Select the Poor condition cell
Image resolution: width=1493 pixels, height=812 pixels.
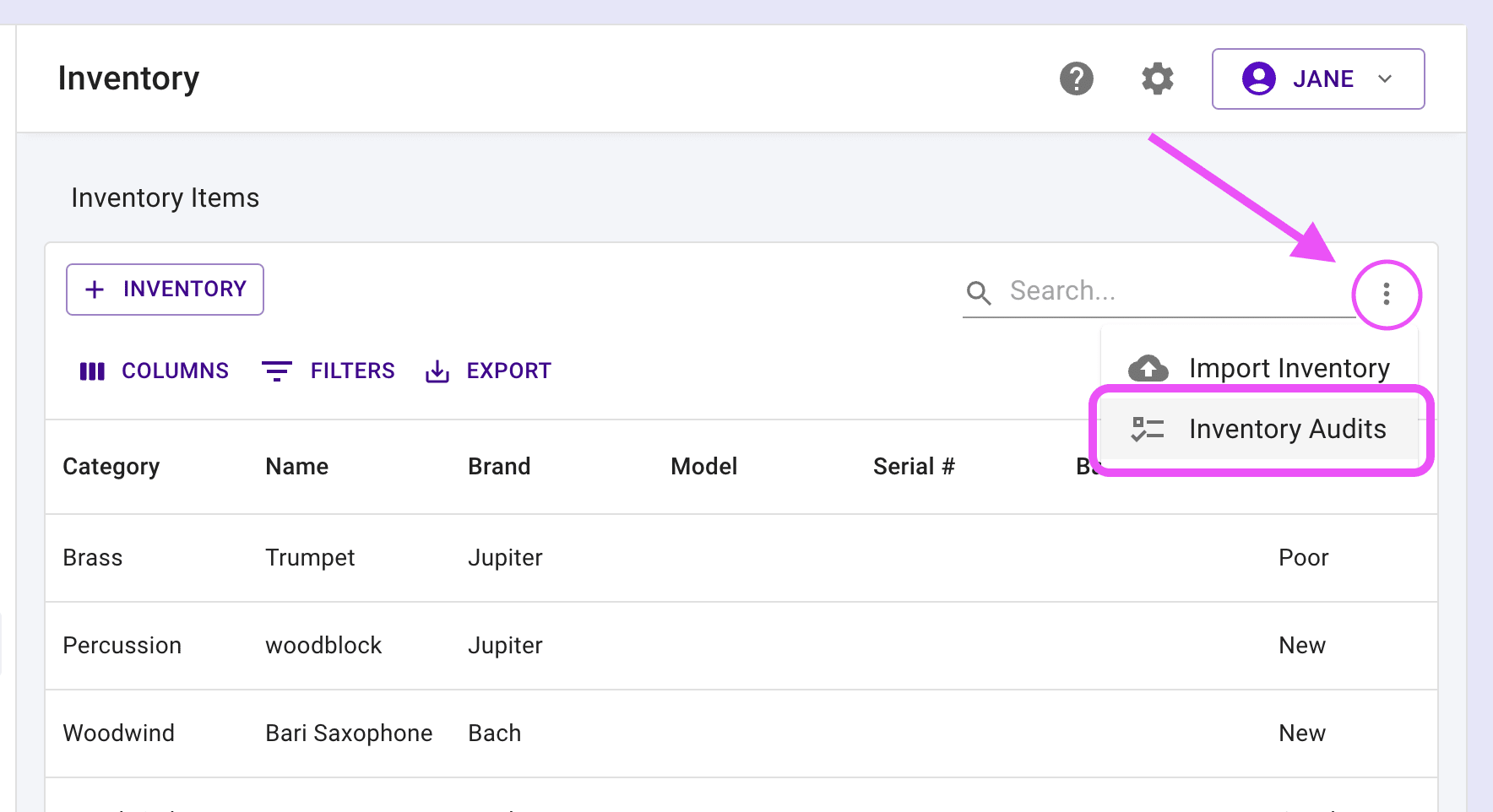[x=1304, y=558]
